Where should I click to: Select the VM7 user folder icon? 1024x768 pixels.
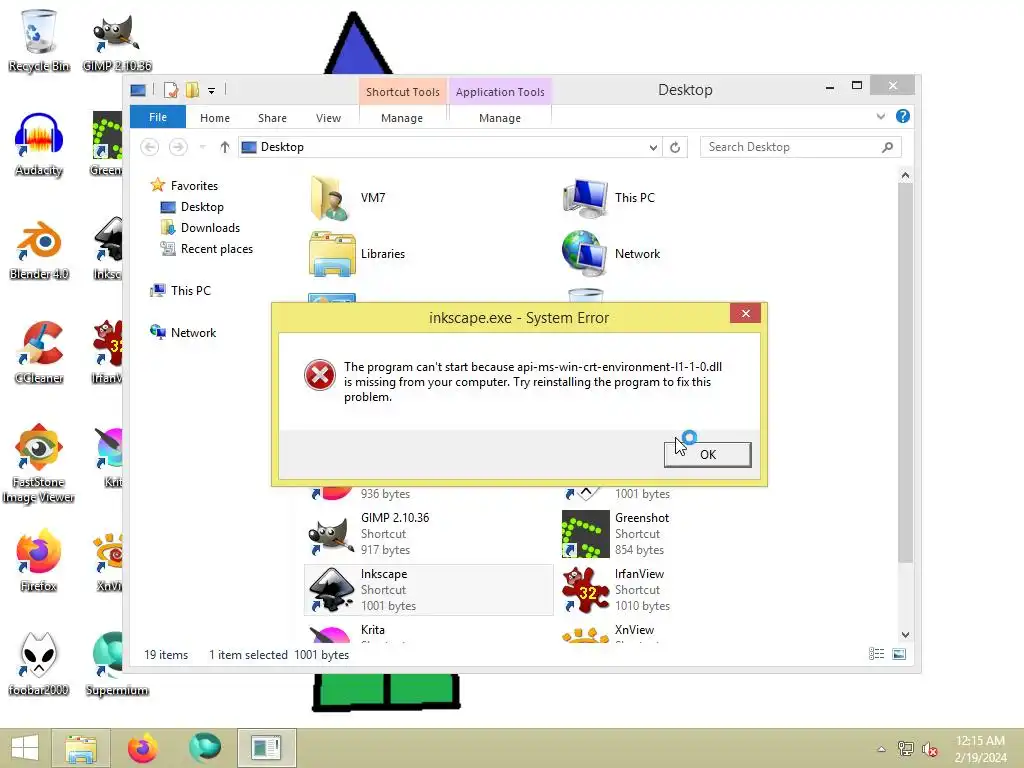tap(330, 198)
